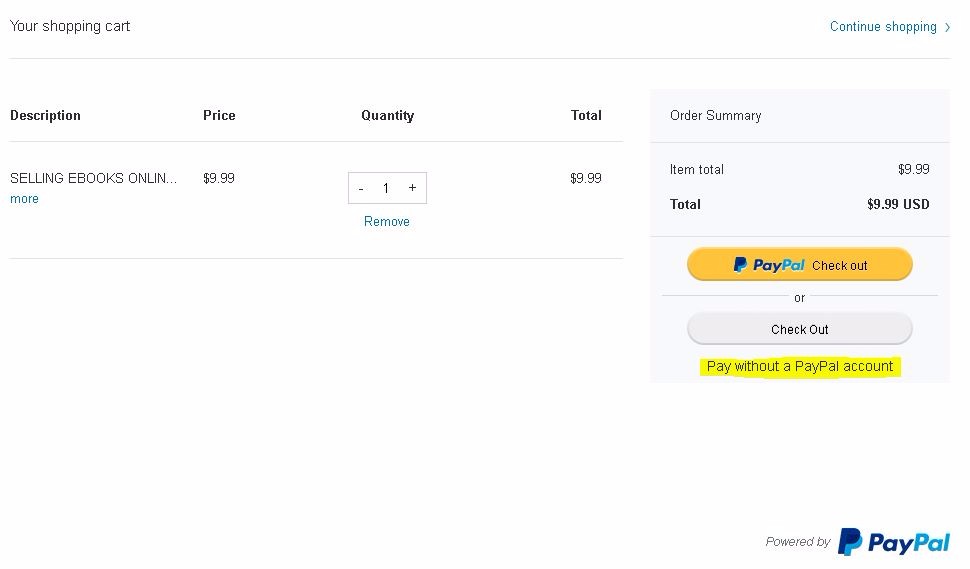Remove the ebook from the cart
This screenshot has height=569, width=970.
(x=387, y=221)
